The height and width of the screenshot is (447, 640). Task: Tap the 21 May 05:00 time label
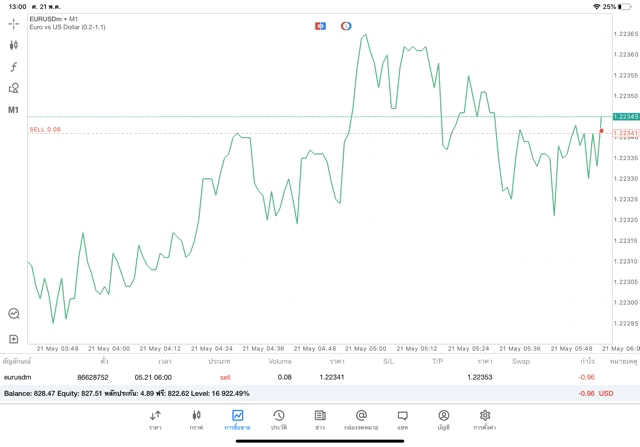(365, 349)
